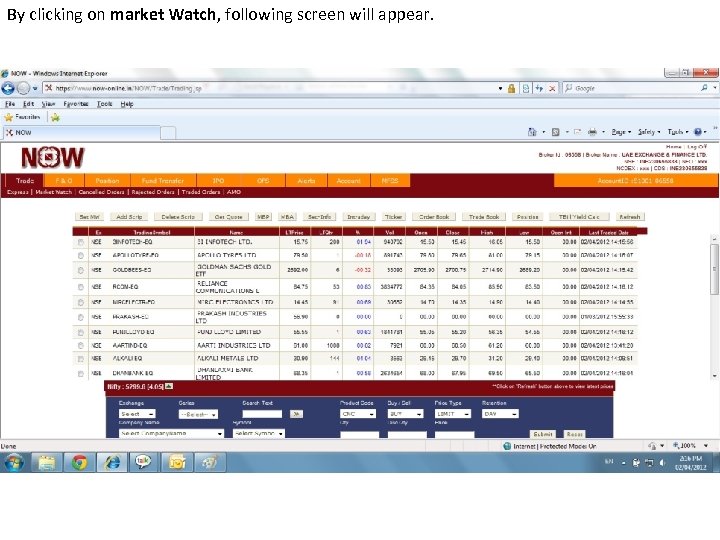Open Favorites star button

coord(22,117)
